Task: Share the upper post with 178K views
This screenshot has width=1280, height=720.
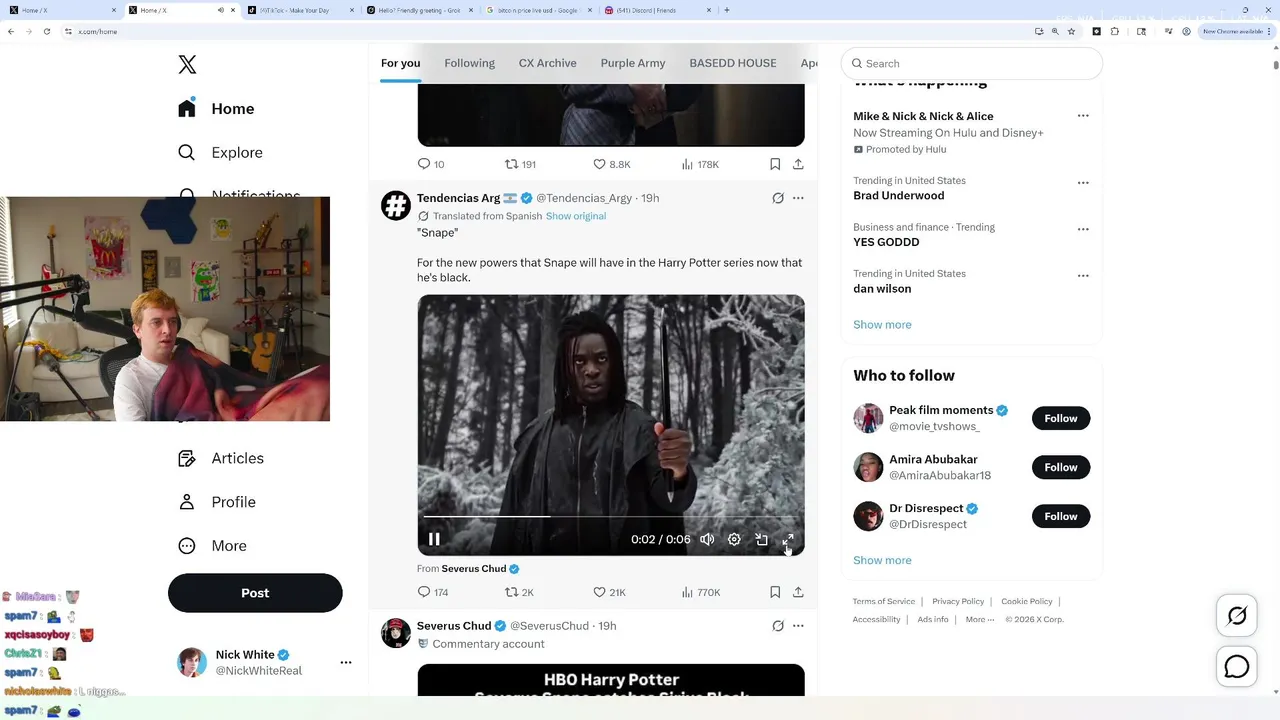Action: coord(798,164)
